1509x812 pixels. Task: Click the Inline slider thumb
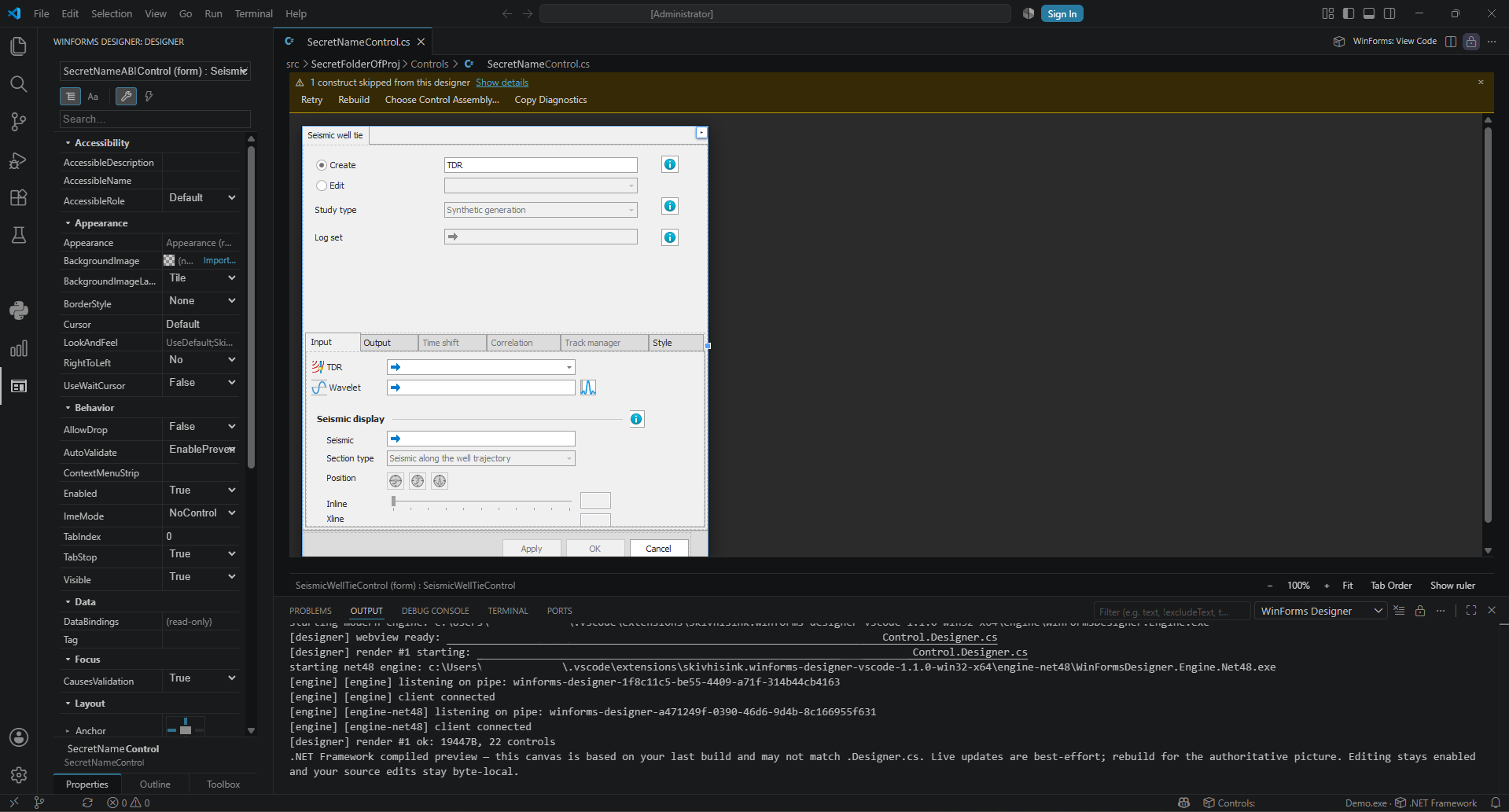coord(394,501)
